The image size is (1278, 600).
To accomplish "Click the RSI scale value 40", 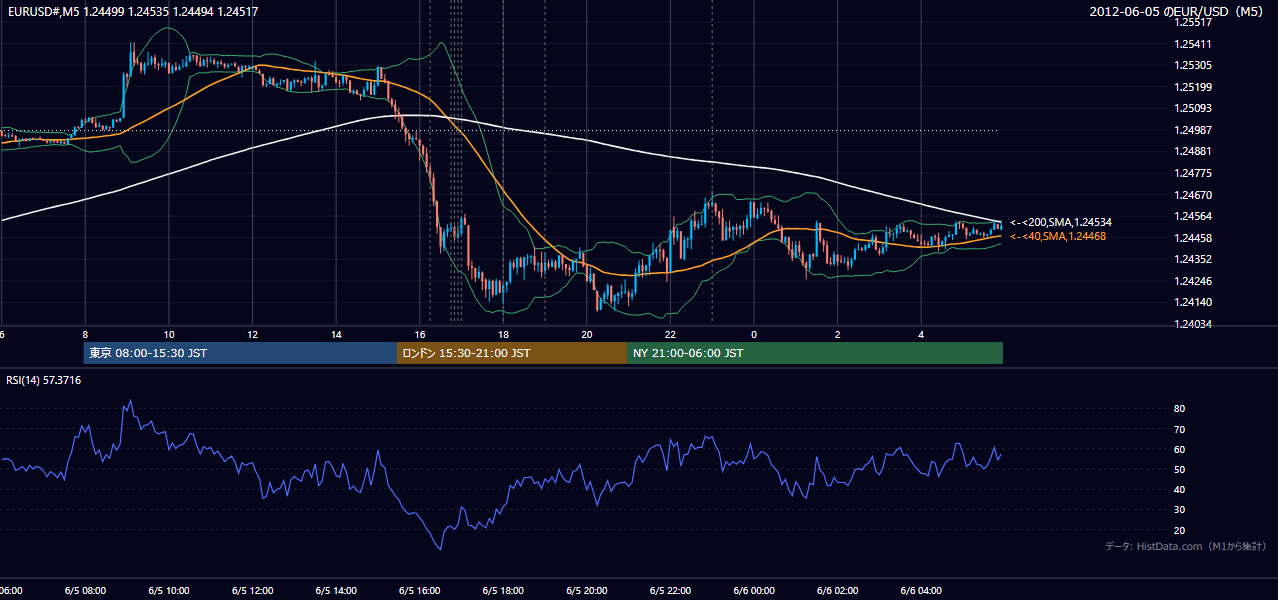I will 1179,489.
